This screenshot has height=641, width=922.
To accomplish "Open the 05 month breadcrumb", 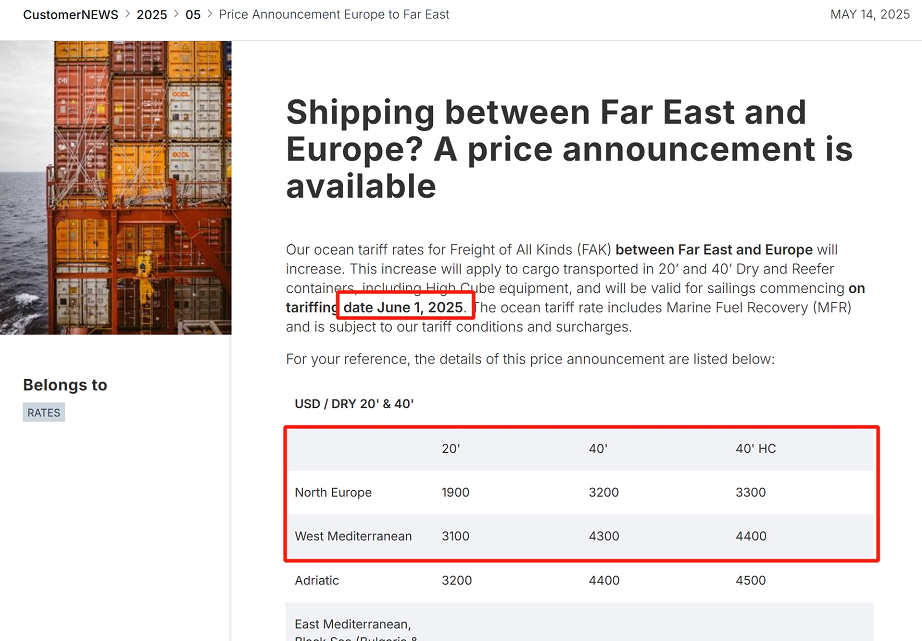I will click(193, 15).
